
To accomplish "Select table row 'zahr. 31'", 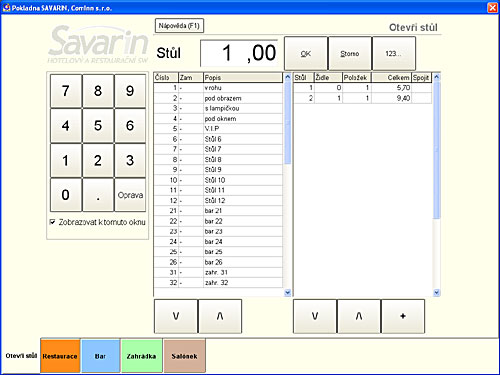I will (218, 272).
